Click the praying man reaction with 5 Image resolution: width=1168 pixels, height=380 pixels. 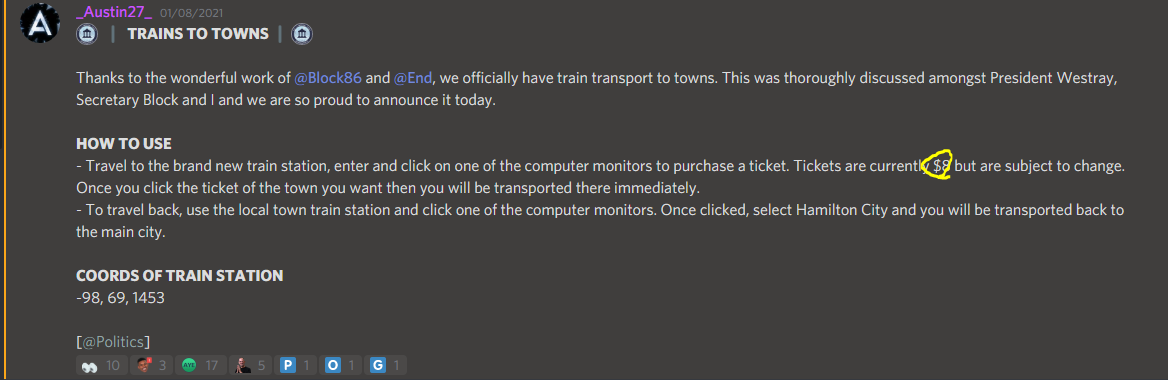tap(251, 365)
